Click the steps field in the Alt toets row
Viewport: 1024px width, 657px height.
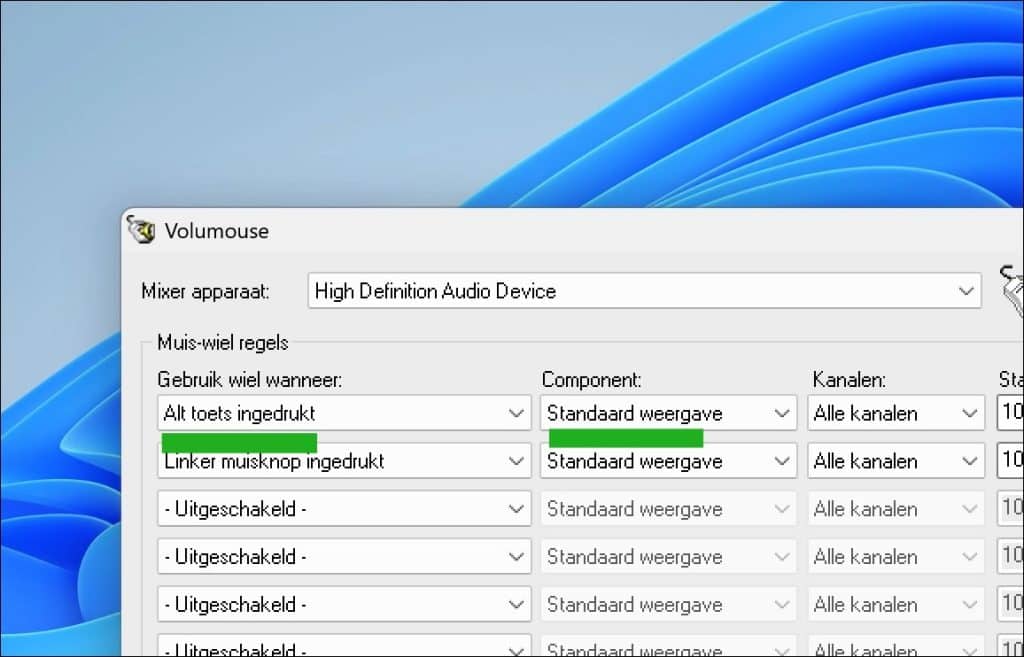click(1010, 413)
